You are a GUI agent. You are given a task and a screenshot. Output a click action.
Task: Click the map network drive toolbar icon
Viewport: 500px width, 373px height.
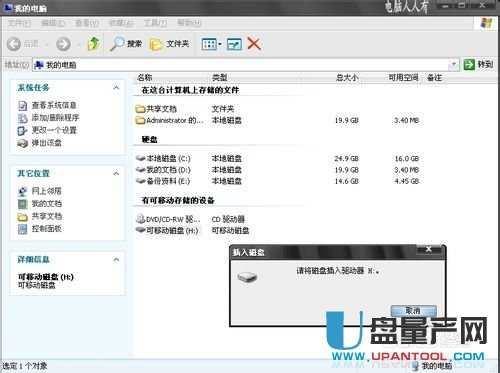click(x=234, y=44)
